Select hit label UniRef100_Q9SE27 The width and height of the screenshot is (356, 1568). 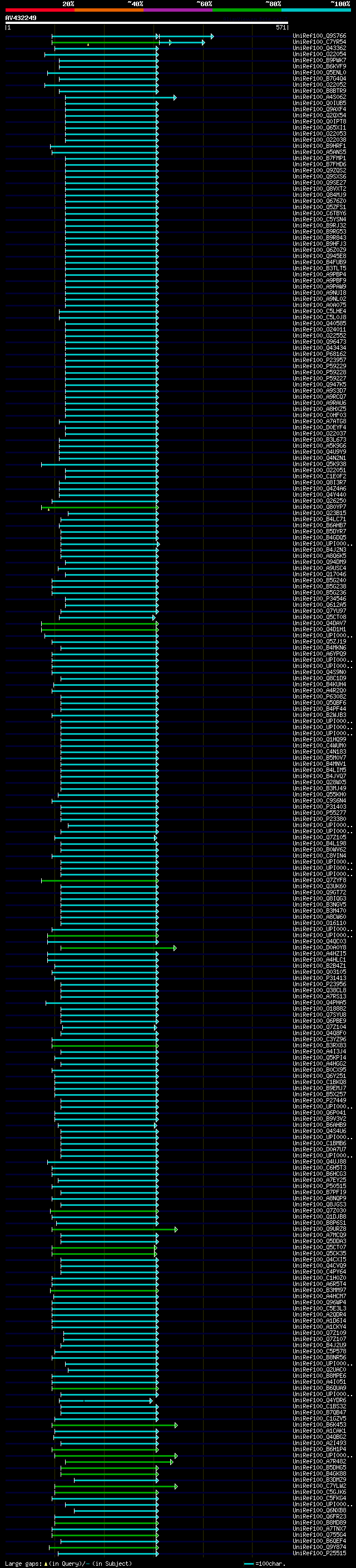[319, 182]
